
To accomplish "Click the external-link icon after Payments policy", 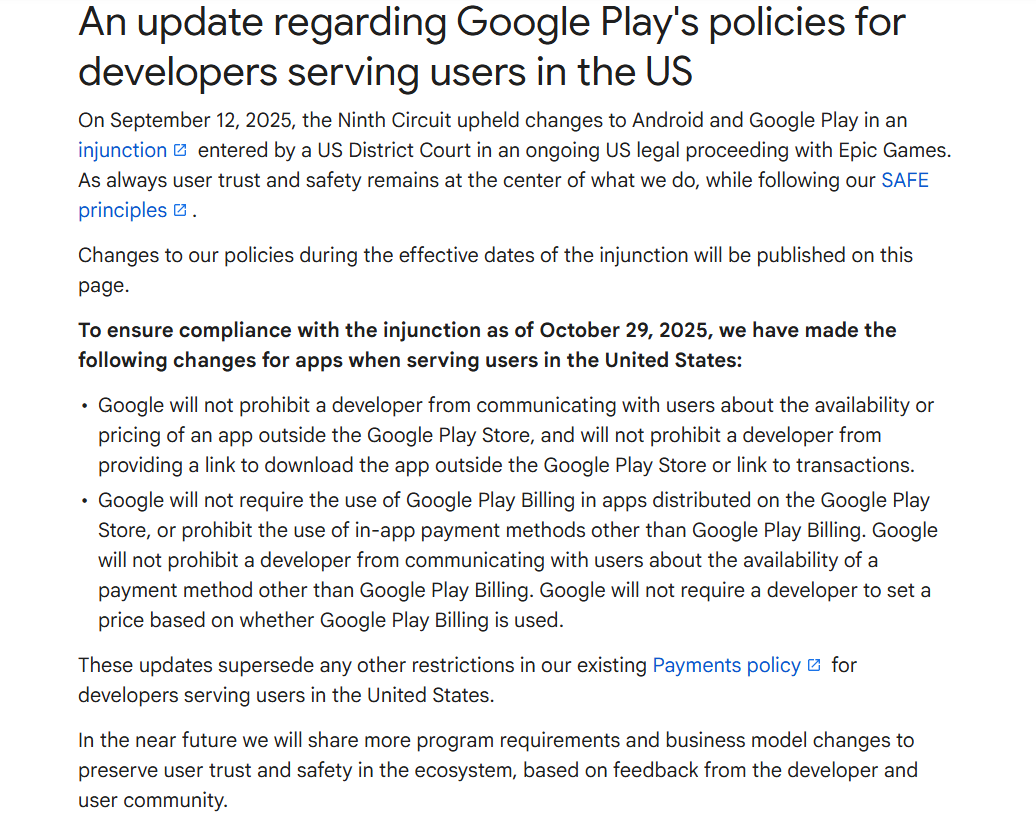I will tap(814, 665).
